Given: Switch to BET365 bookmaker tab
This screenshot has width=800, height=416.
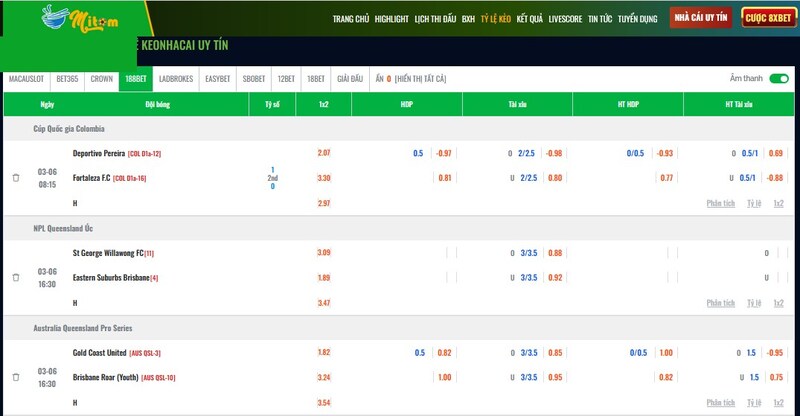Looking at the screenshot, I should pyautogui.click(x=67, y=79).
